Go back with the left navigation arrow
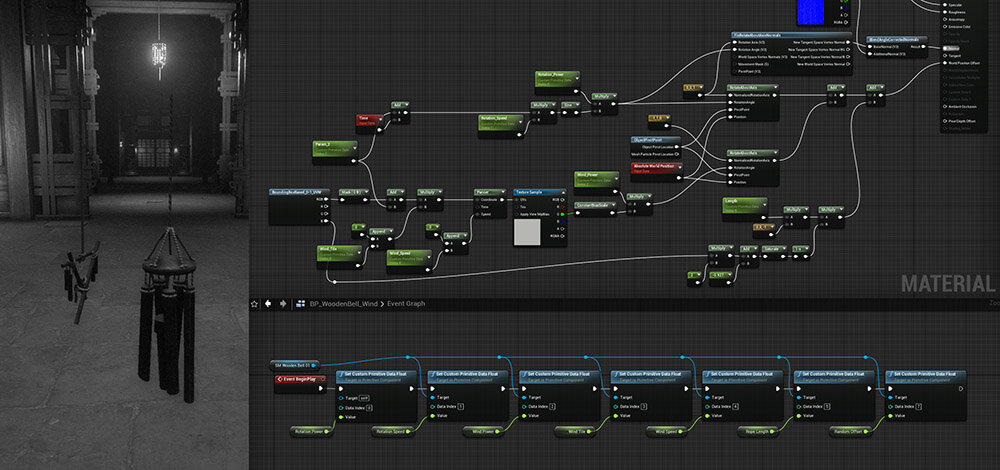The image size is (1000, 470). pyautogui.click(x=268, y=304)
